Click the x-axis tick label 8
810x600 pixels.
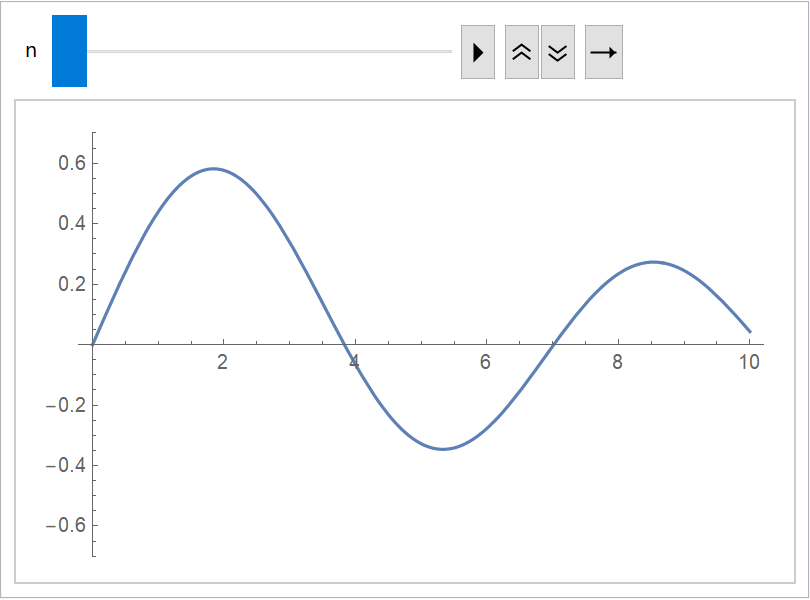click(x=618, y=362)
